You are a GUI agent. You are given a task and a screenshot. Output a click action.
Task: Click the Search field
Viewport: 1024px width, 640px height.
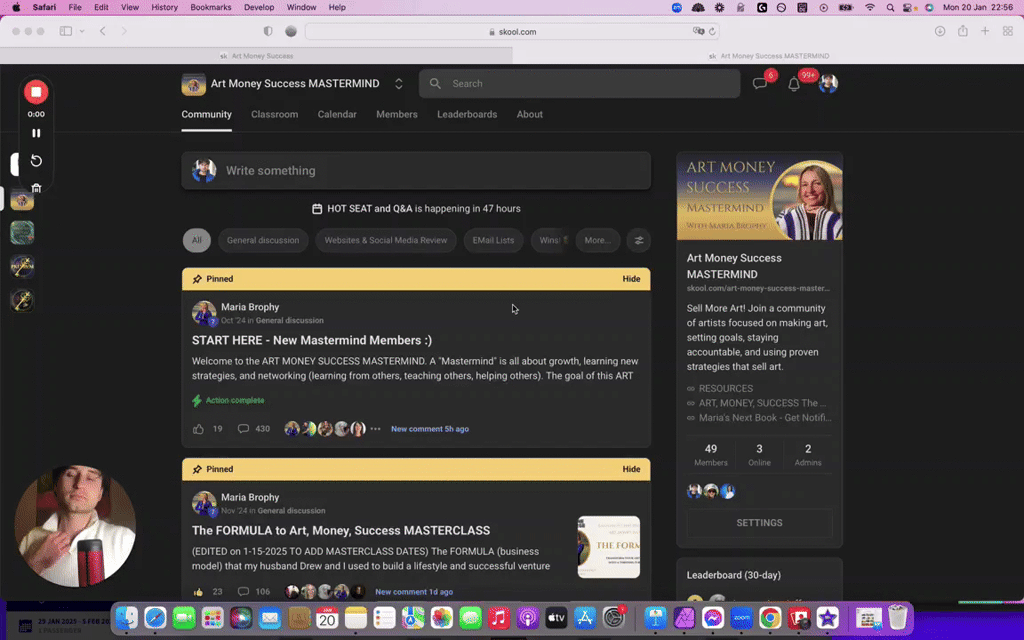[x=579, y=84]
